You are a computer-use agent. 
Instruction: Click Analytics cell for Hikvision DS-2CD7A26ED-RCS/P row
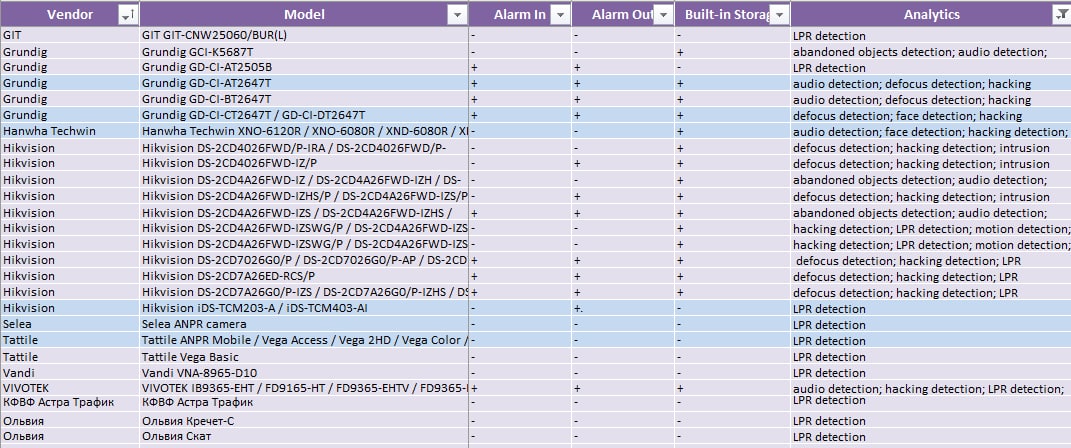[x=931, y=276]
